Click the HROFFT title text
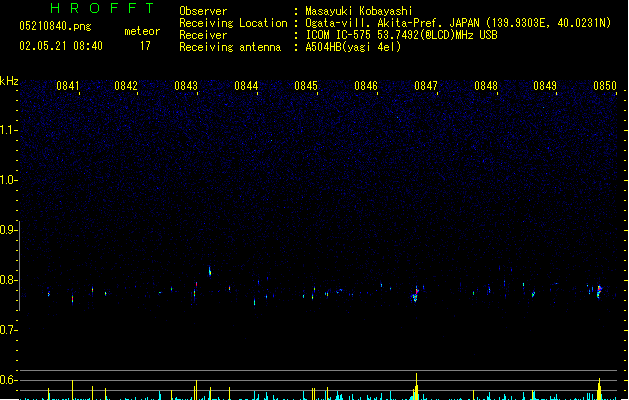Viewport: 629px width, 400px height. point(102,8)
